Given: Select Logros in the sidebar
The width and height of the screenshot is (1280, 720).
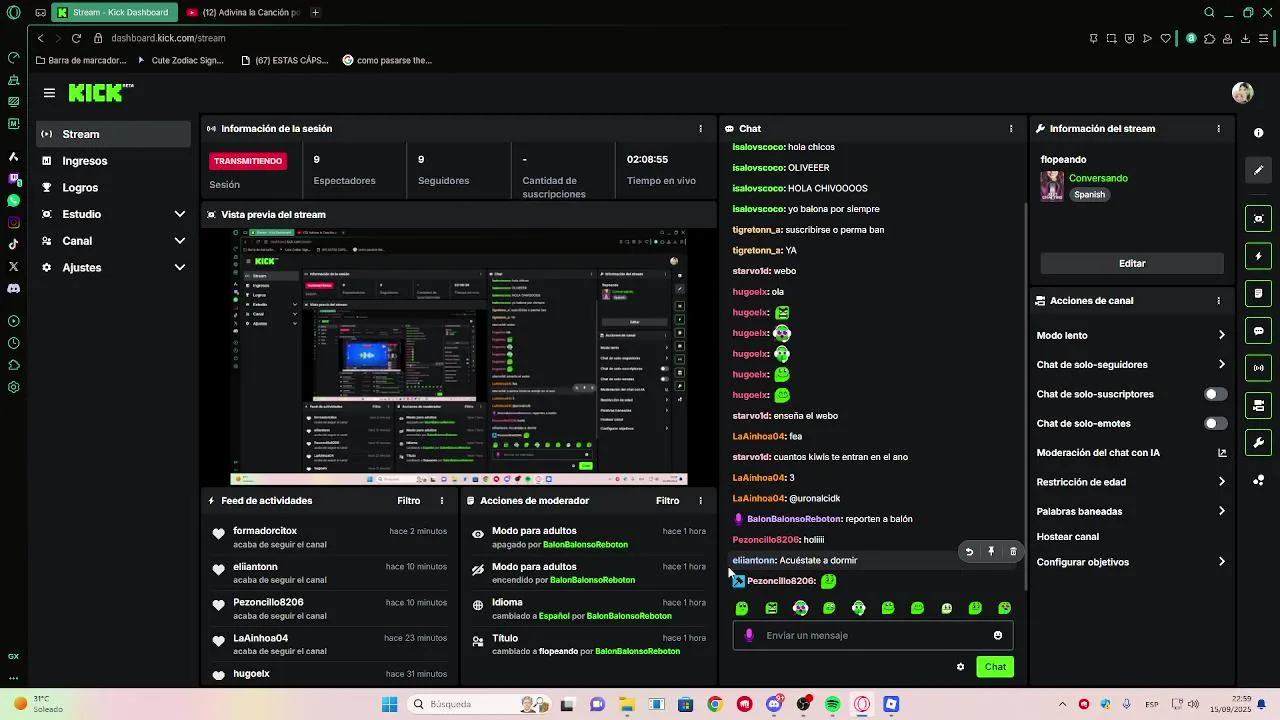Looking at the screenshot, I should point(112,188).
